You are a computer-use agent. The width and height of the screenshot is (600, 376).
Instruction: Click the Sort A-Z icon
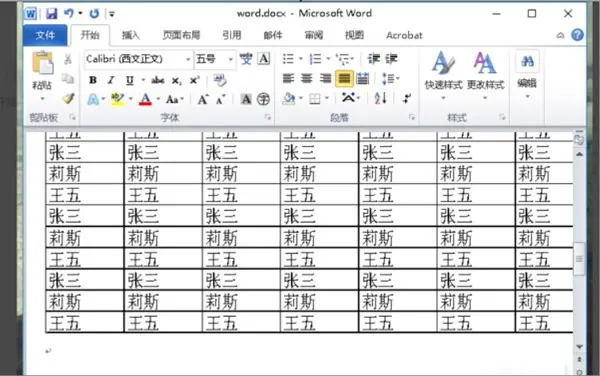point(380,99)
